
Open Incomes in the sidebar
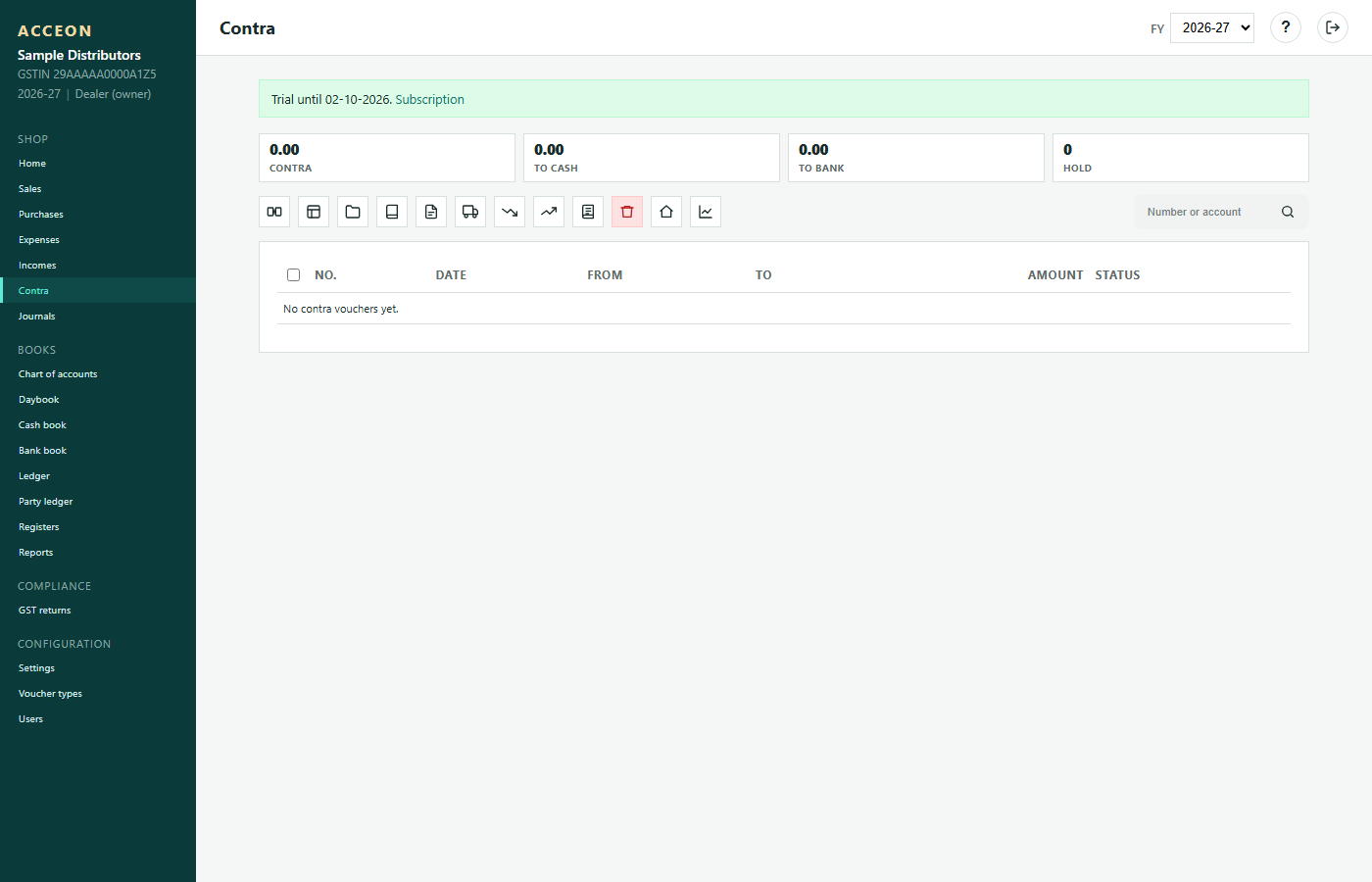coord(98,266)
